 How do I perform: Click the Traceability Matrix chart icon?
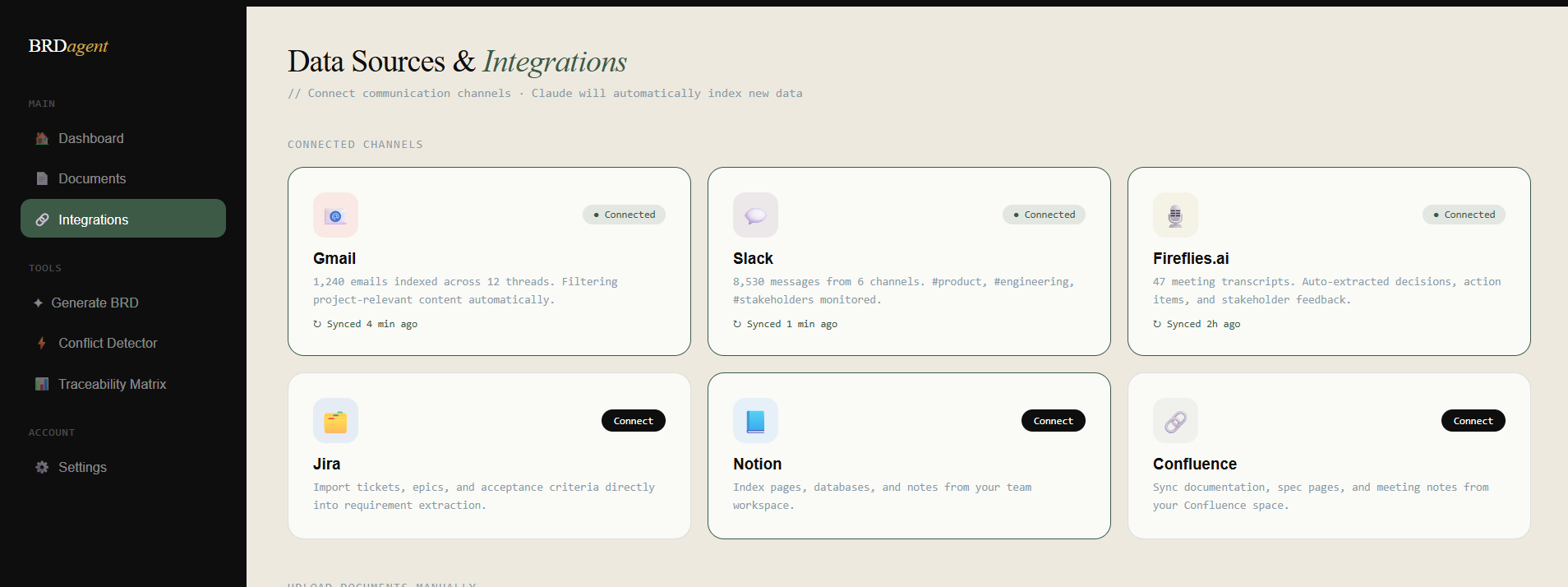42,384
